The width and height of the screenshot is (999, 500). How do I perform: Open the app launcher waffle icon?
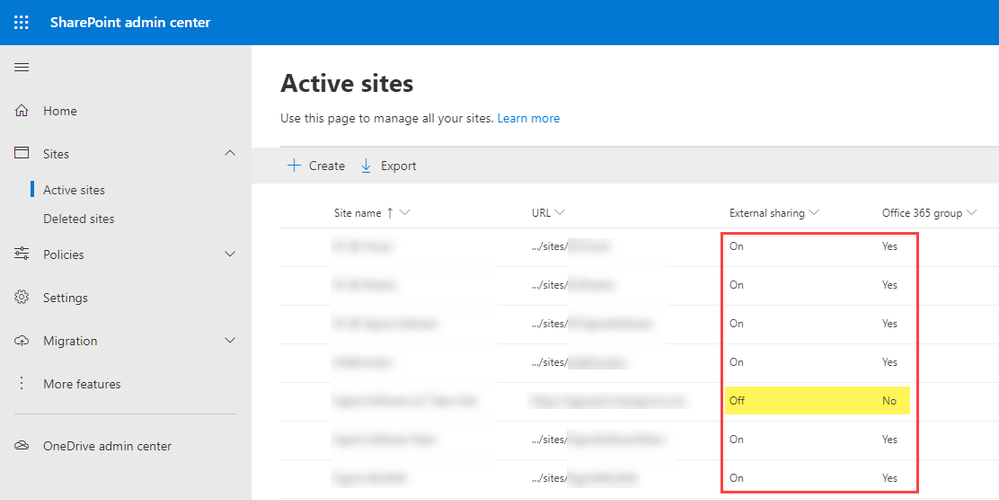tap(21, 22)
